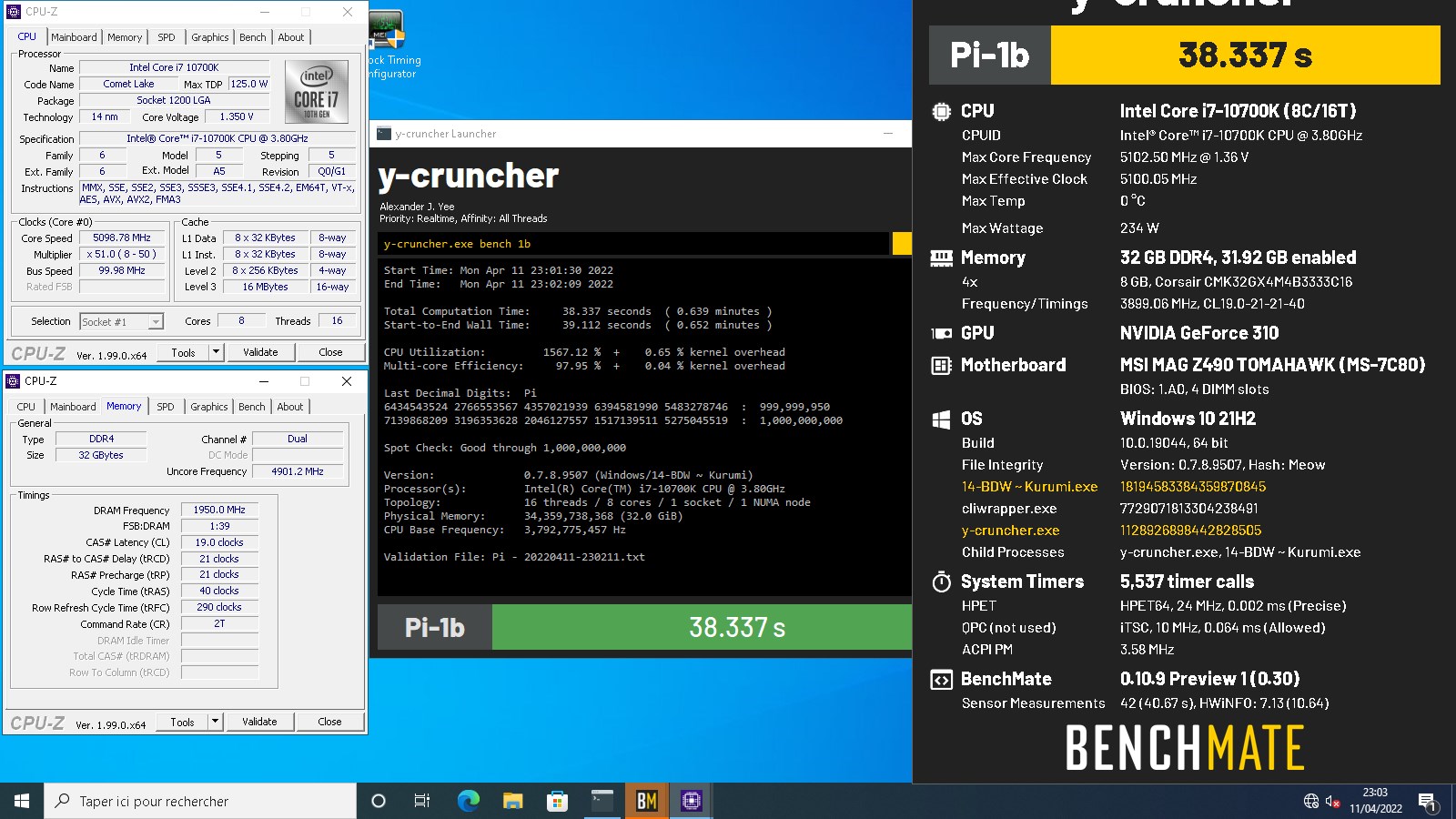Open Mainboard tab in lower CPU-Z
This screenshot has width=1456, height=819.
point(73,407)
